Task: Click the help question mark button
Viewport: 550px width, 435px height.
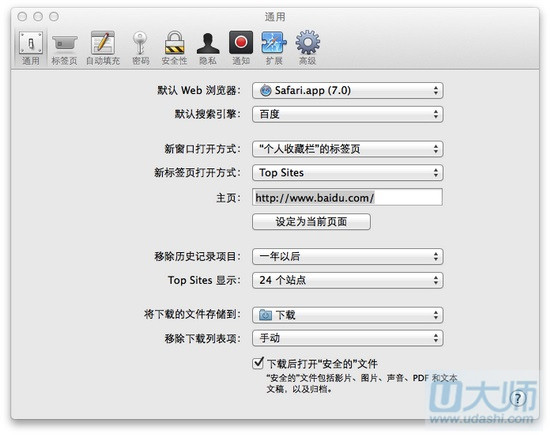Action: coord(518,398)
